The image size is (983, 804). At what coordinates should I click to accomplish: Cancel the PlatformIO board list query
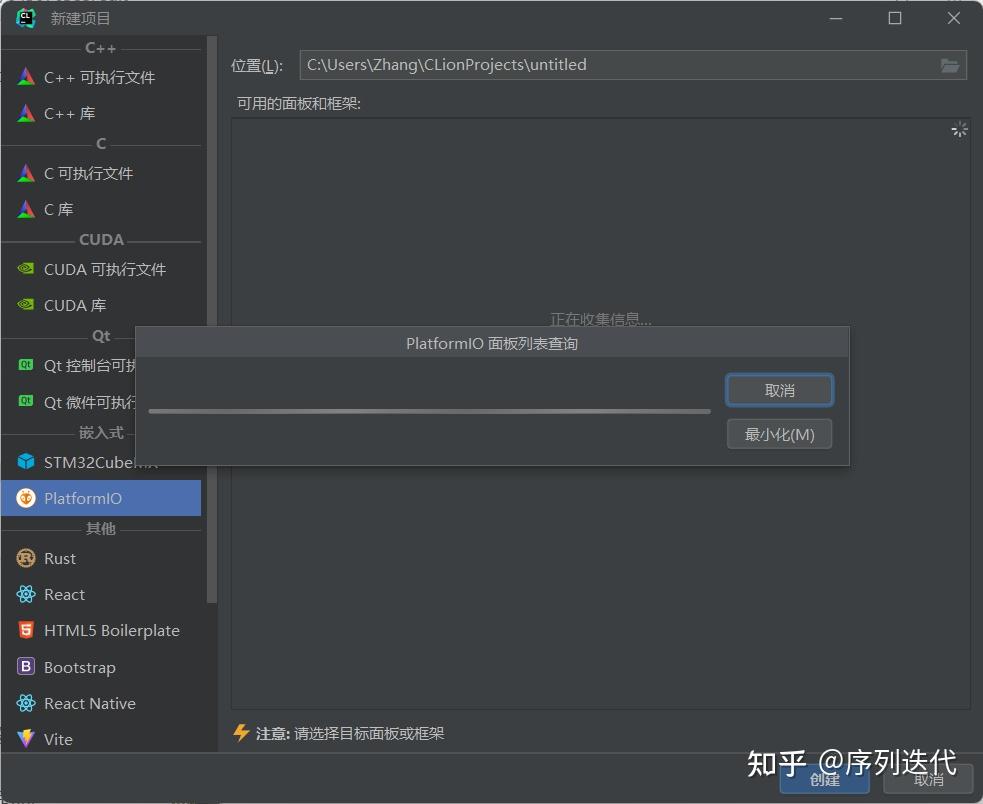[x=779, y=390]
